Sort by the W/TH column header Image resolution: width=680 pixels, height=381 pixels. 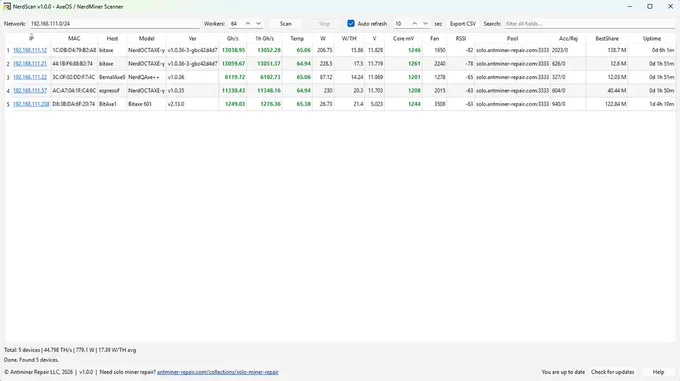point(349,39)
